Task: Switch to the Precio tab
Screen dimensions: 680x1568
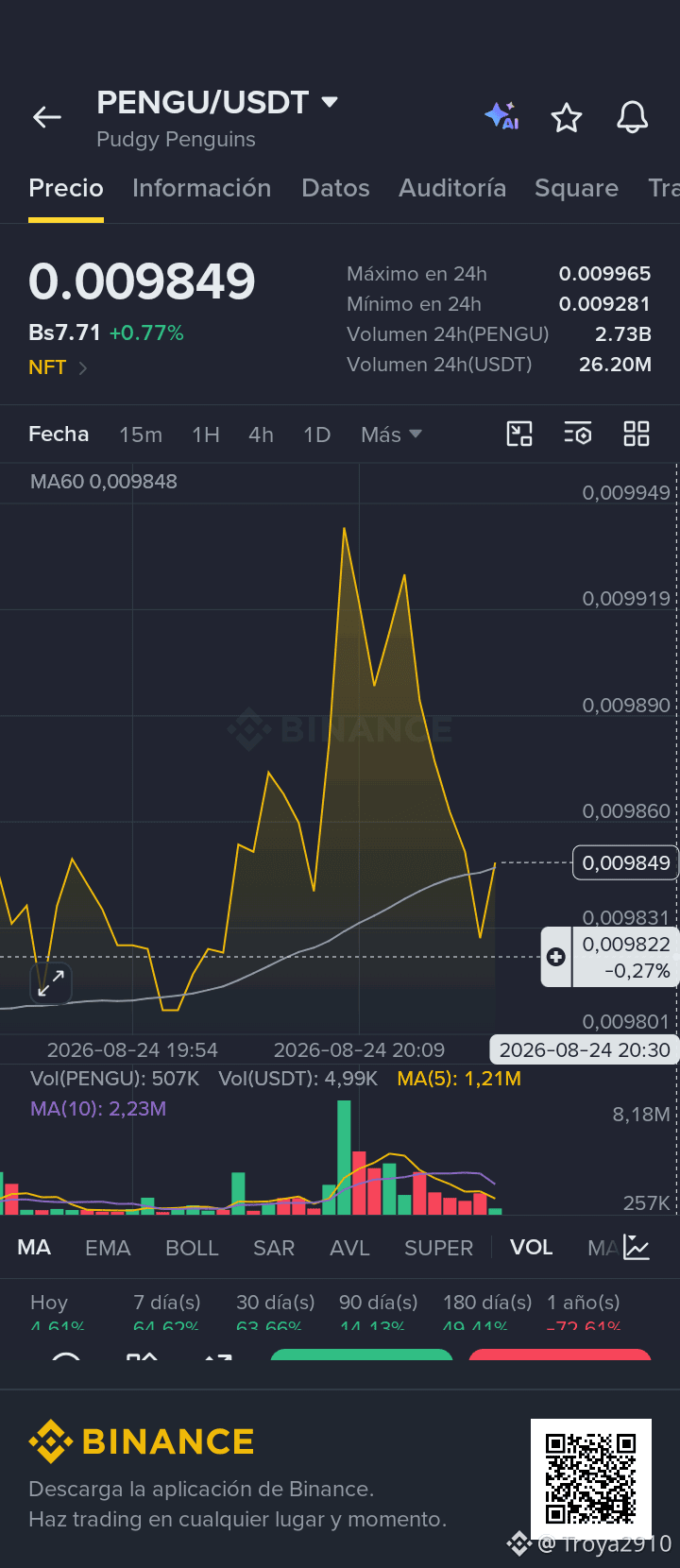Action: 66,188
